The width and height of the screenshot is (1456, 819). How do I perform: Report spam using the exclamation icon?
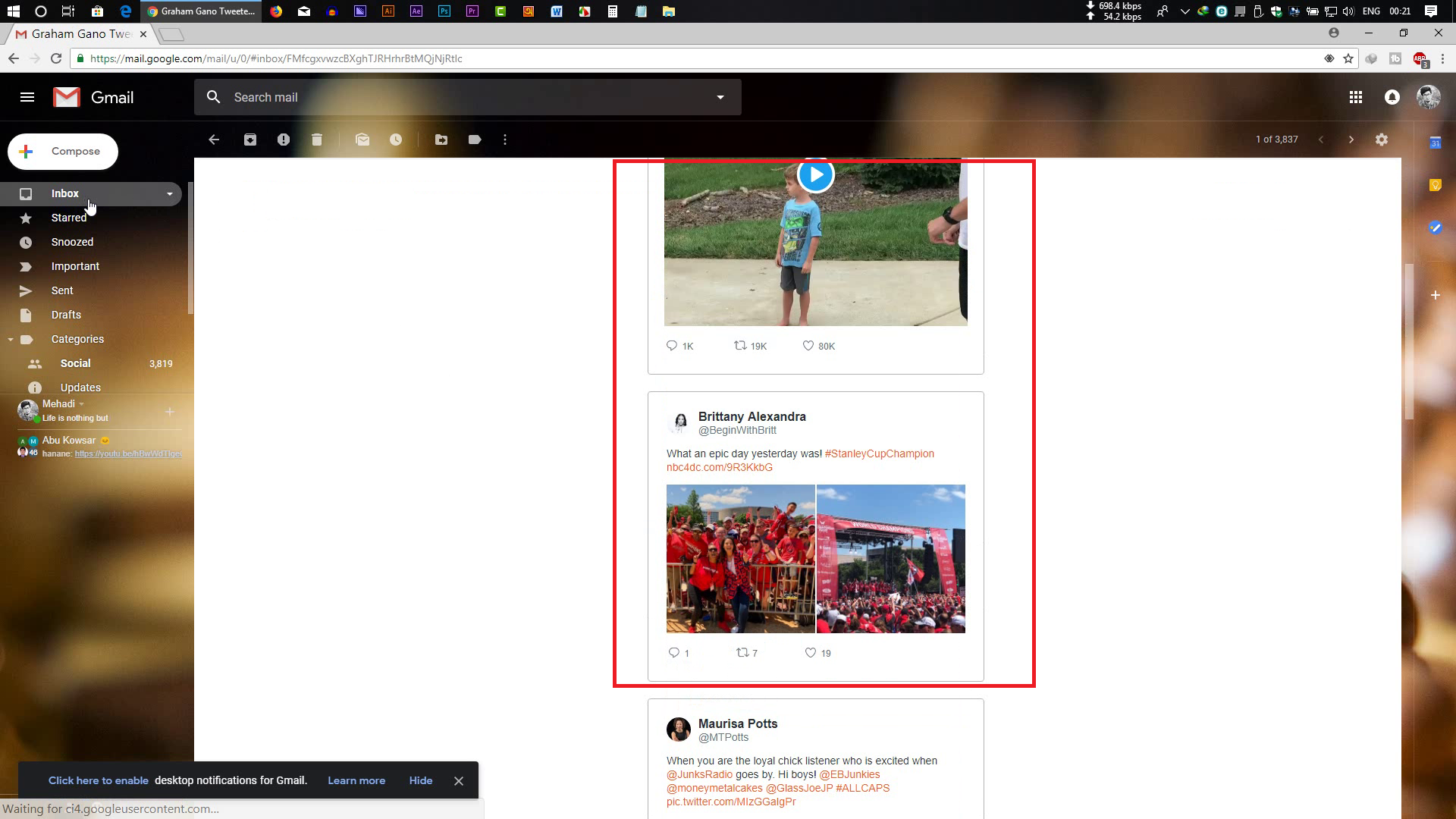(x=284, y=140)
